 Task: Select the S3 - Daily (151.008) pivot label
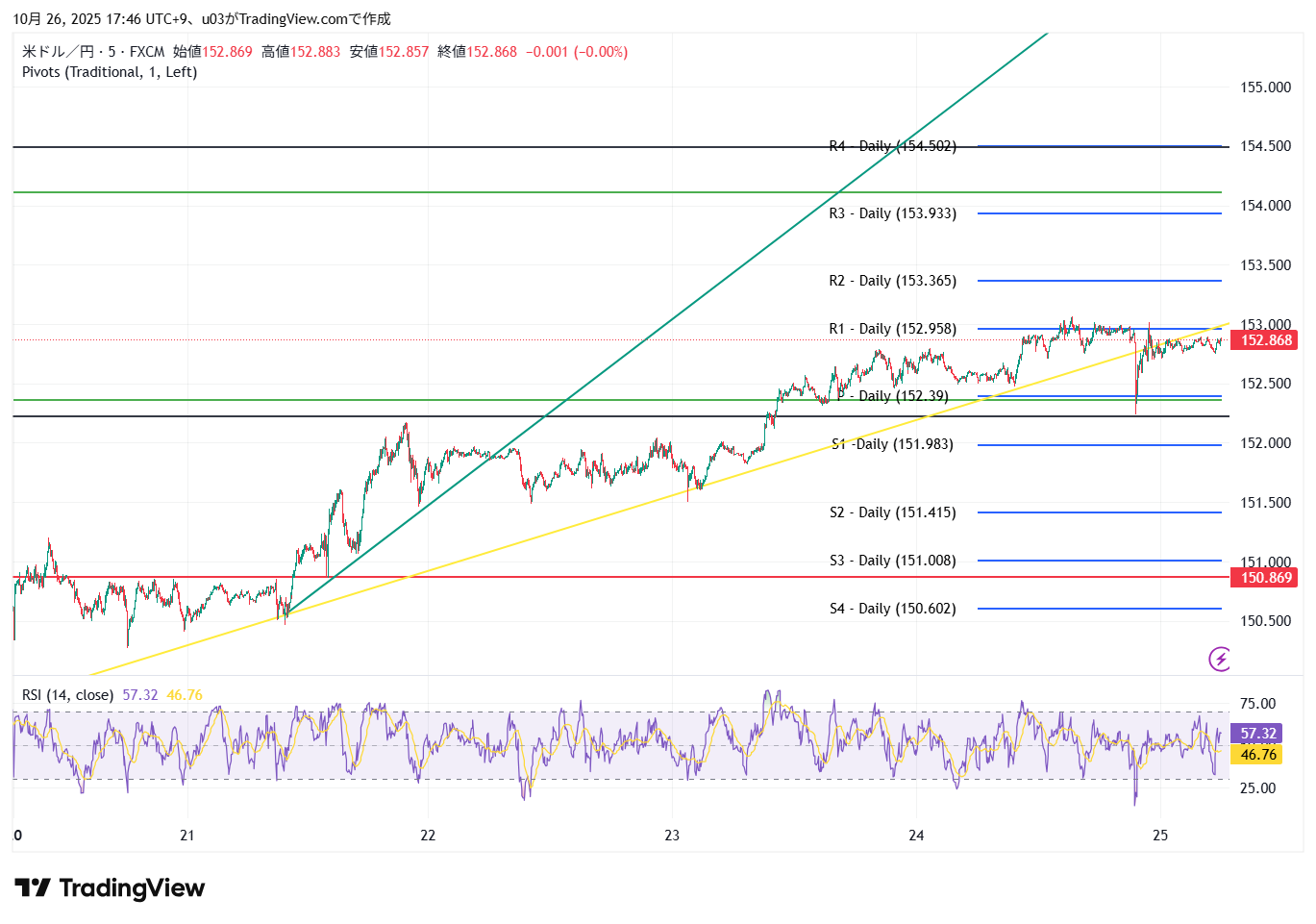click(892, 561)
